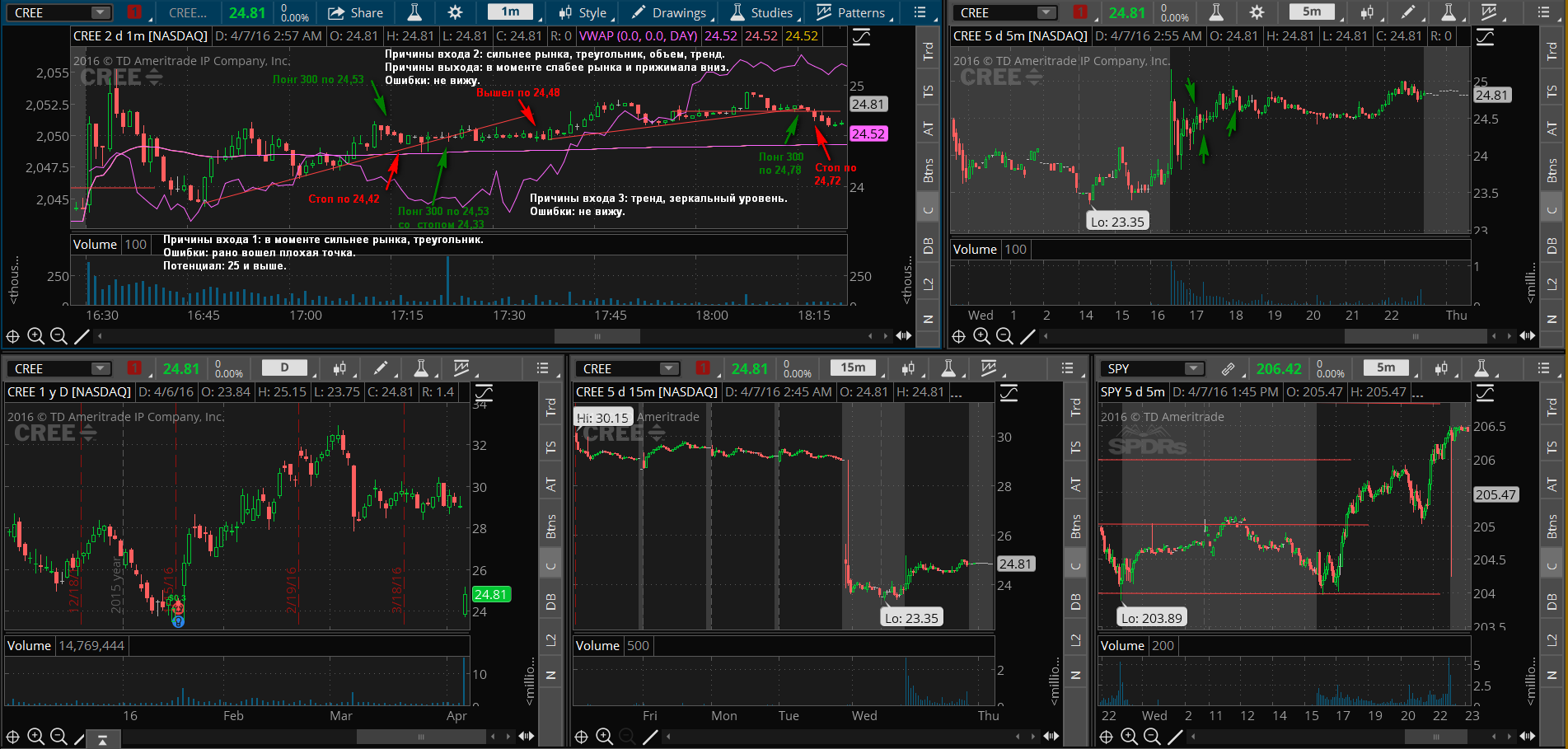Screen dimensions: 1568x749
Task: Open 5m timeframe dropdown in top-right chart
Action: (1314, 12)
